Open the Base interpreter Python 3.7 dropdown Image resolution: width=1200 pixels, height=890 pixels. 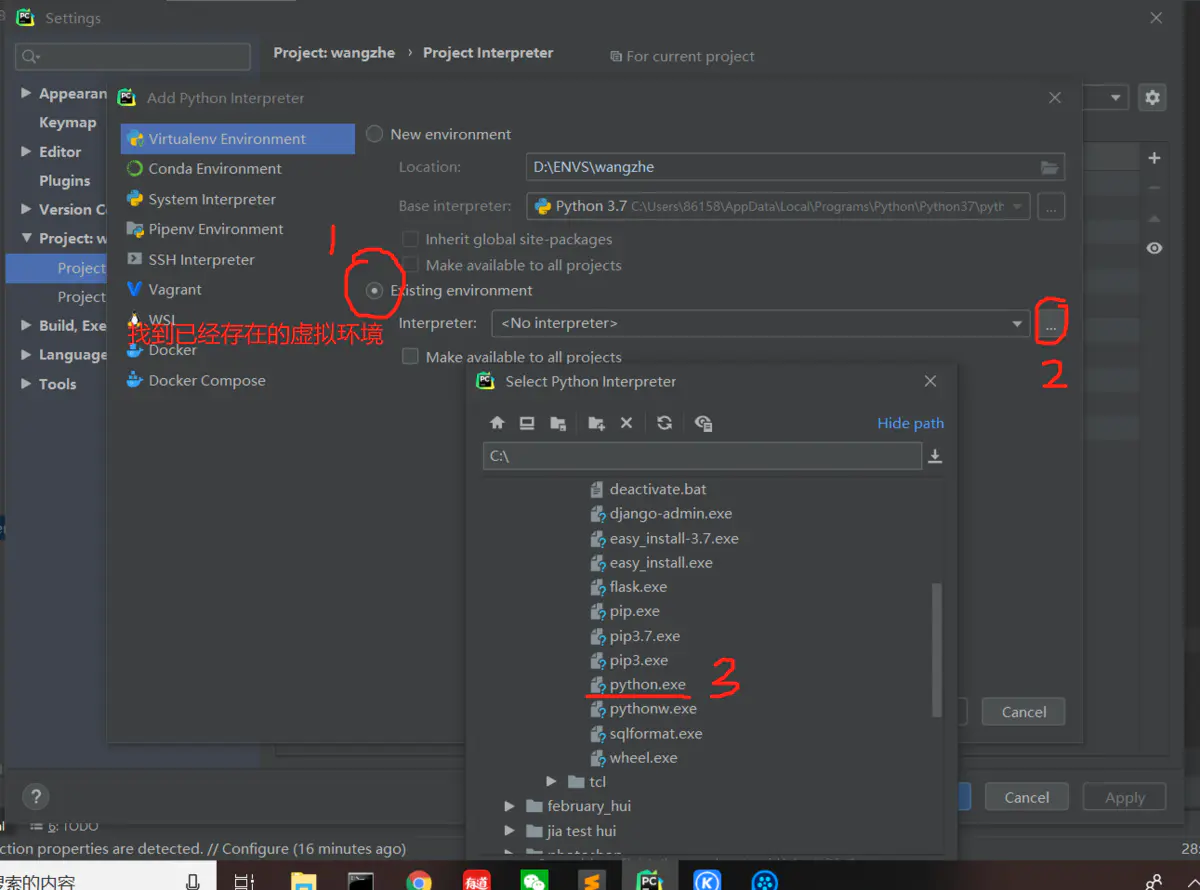[778, 206]
